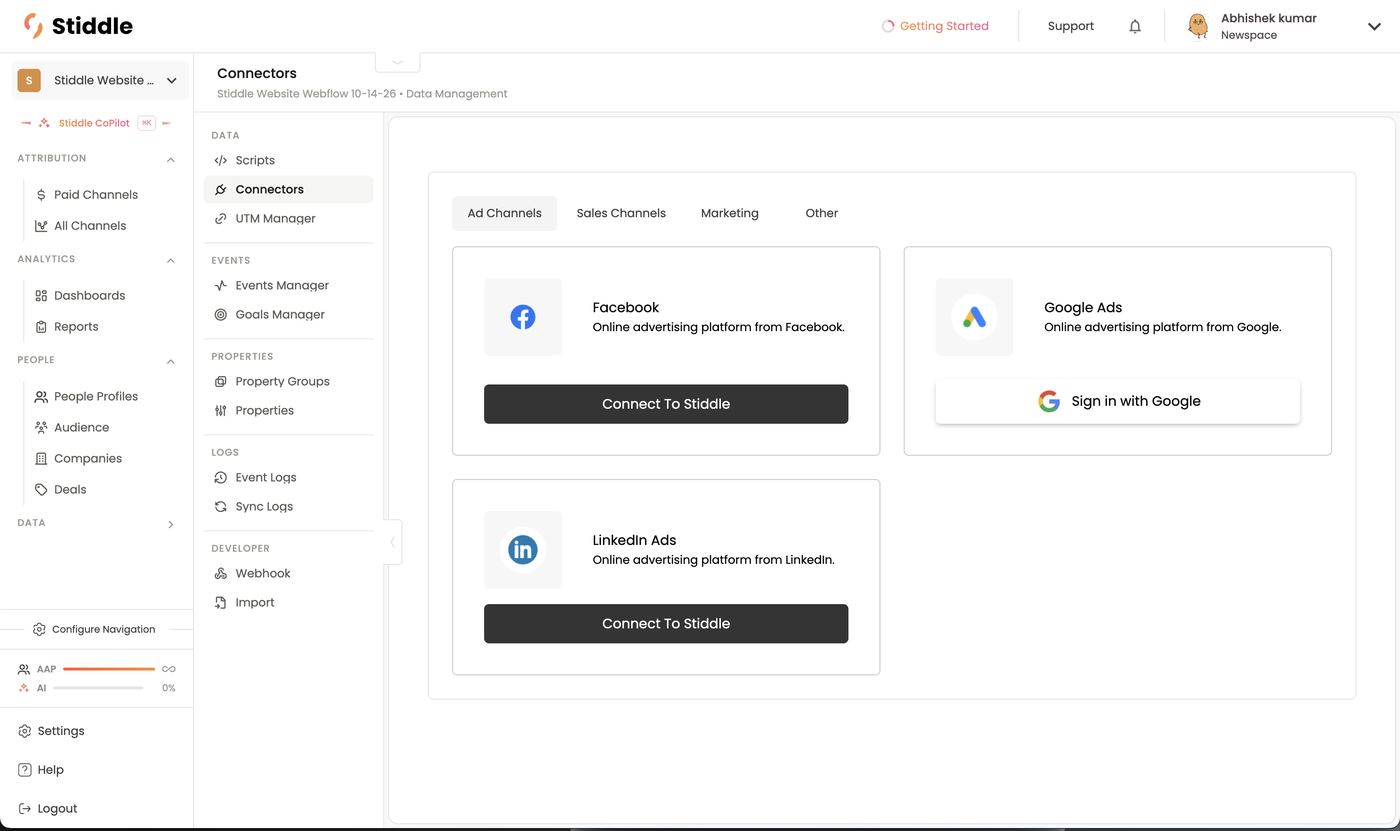Open the notifications bell
Viewport: 1400px width, 831px height.
tap(1135, 26)
